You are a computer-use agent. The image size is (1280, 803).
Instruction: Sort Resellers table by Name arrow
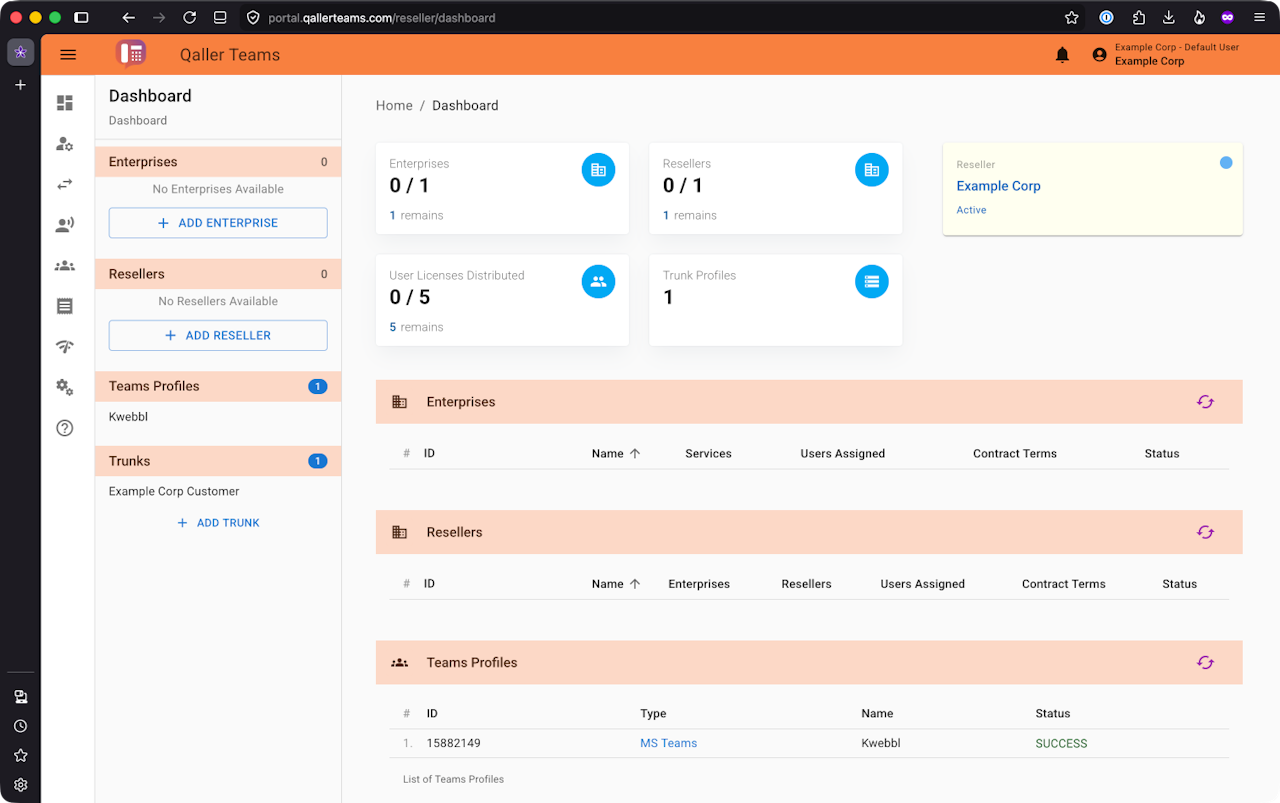[x=635, y=584]
